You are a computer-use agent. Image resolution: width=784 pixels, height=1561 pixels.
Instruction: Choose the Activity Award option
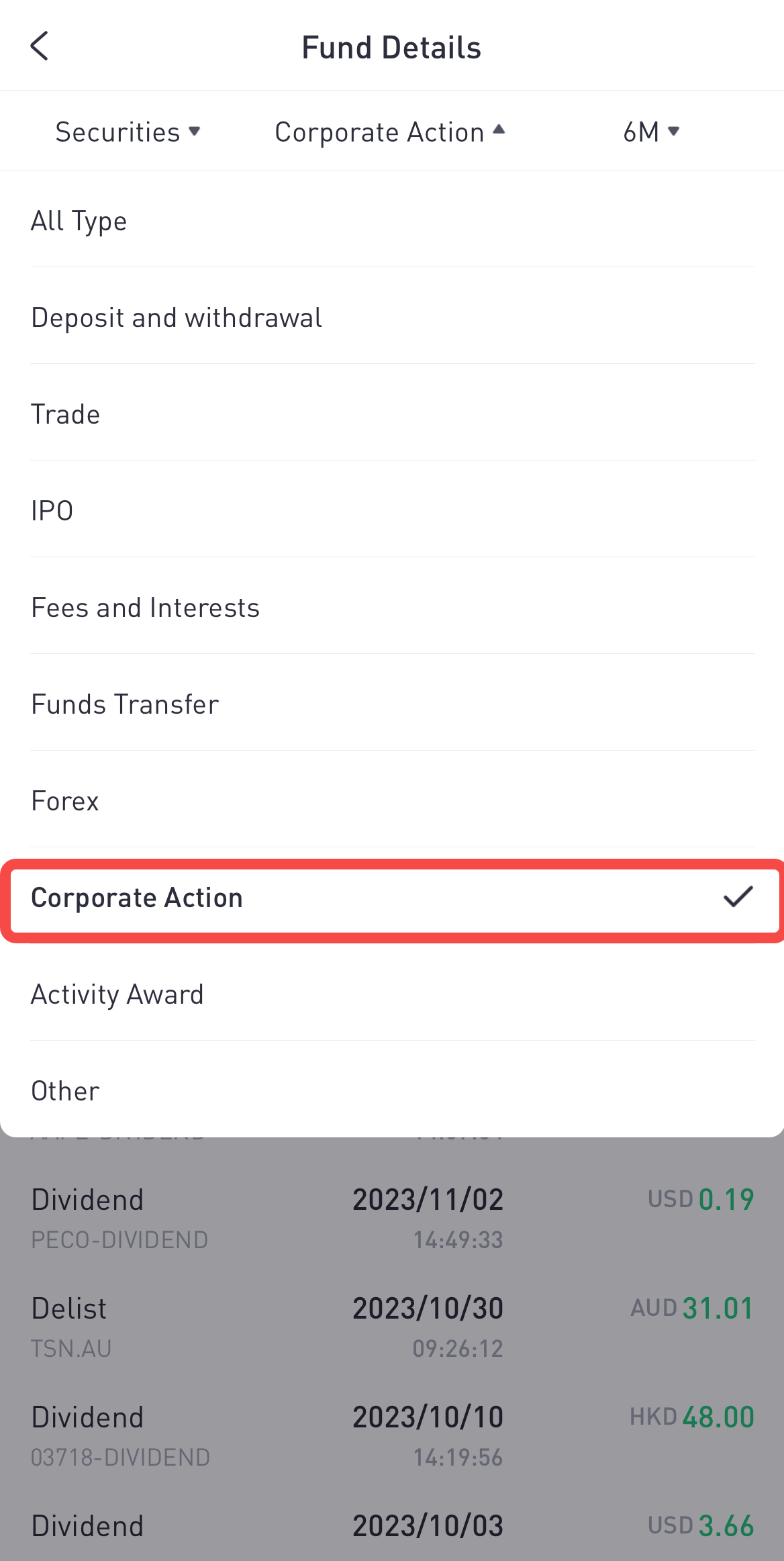click(x=393, y=994)
